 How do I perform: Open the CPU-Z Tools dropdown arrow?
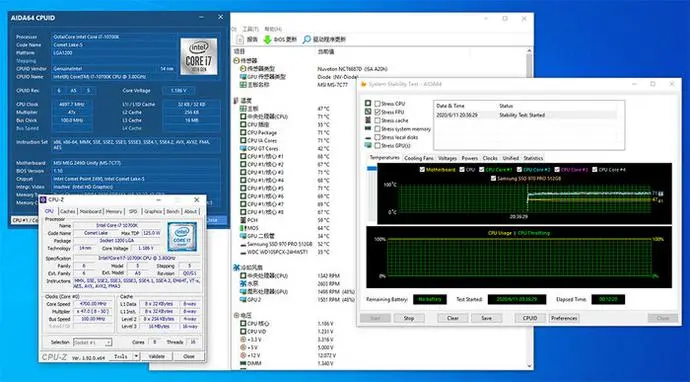point(136,356)
